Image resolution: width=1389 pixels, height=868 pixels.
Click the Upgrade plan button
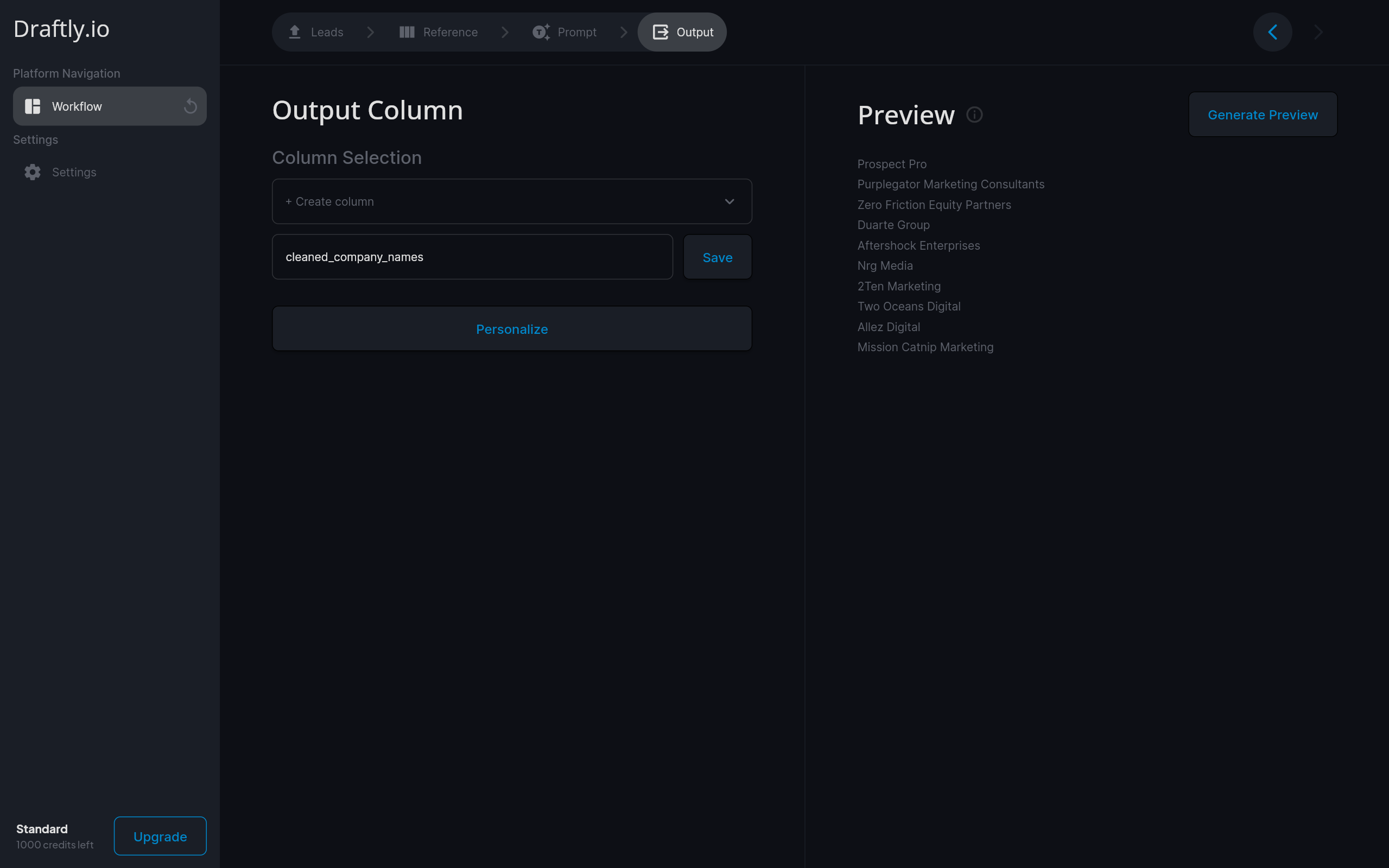(160, 836)
